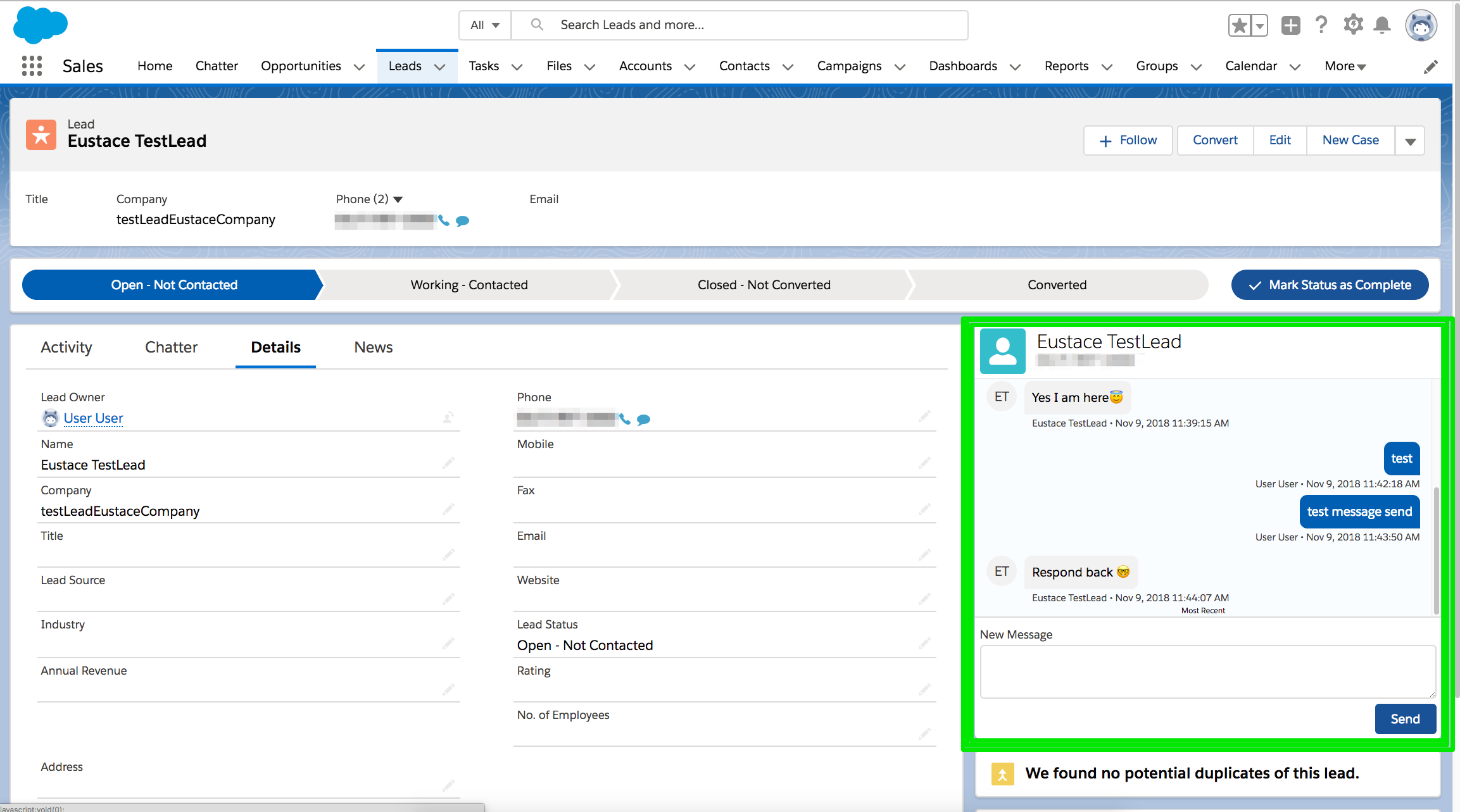Image resolution: width=1460 pixels, height=812 pixels.
Task: Select the Open - Not Contacted path step
Action: 172,285
